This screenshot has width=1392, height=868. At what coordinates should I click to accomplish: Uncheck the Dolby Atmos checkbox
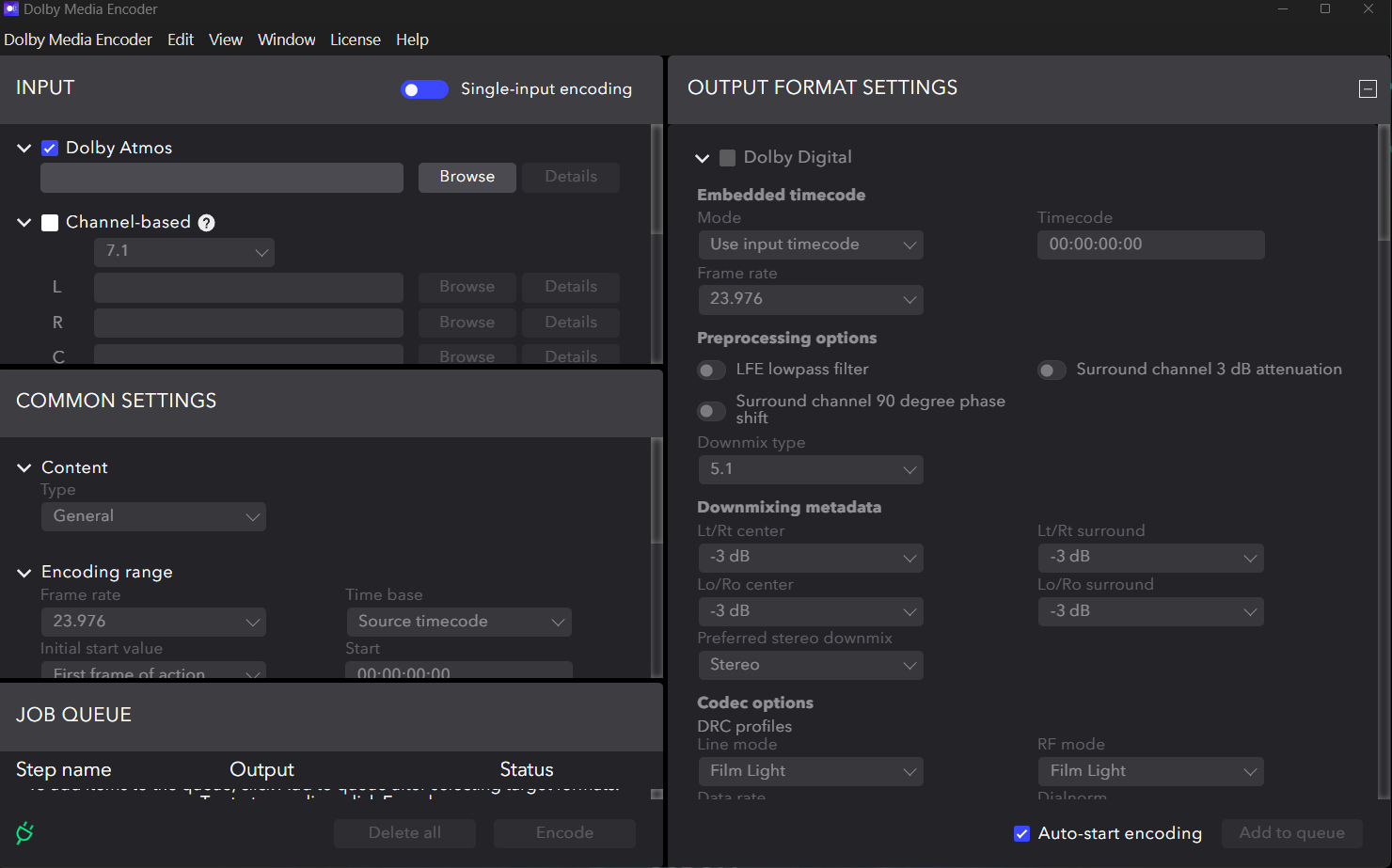50,148
